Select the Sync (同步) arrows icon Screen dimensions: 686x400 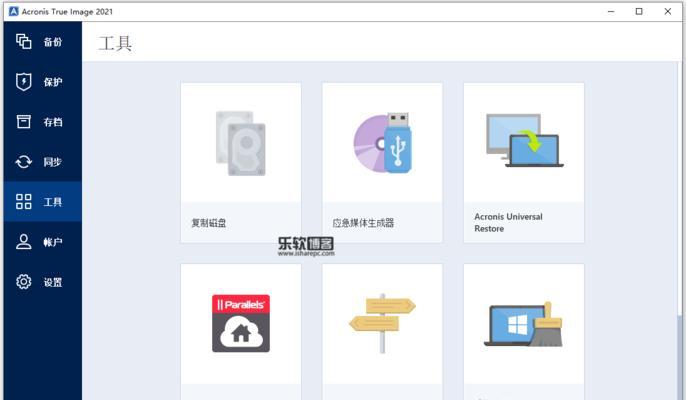pyautogui.click(x=24, y=161)
